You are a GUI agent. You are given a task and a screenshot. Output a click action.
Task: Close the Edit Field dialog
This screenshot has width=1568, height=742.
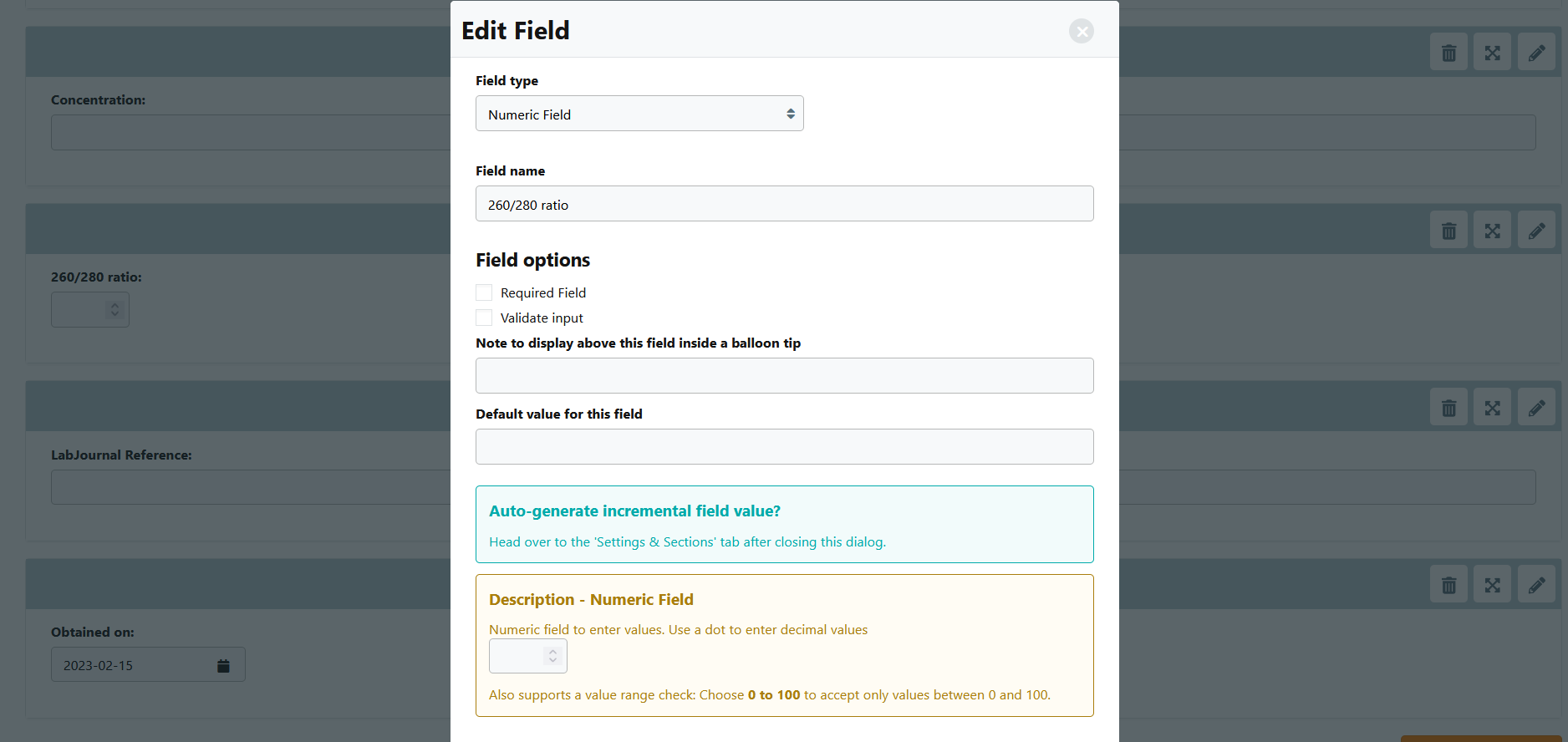coord(1082,31)
